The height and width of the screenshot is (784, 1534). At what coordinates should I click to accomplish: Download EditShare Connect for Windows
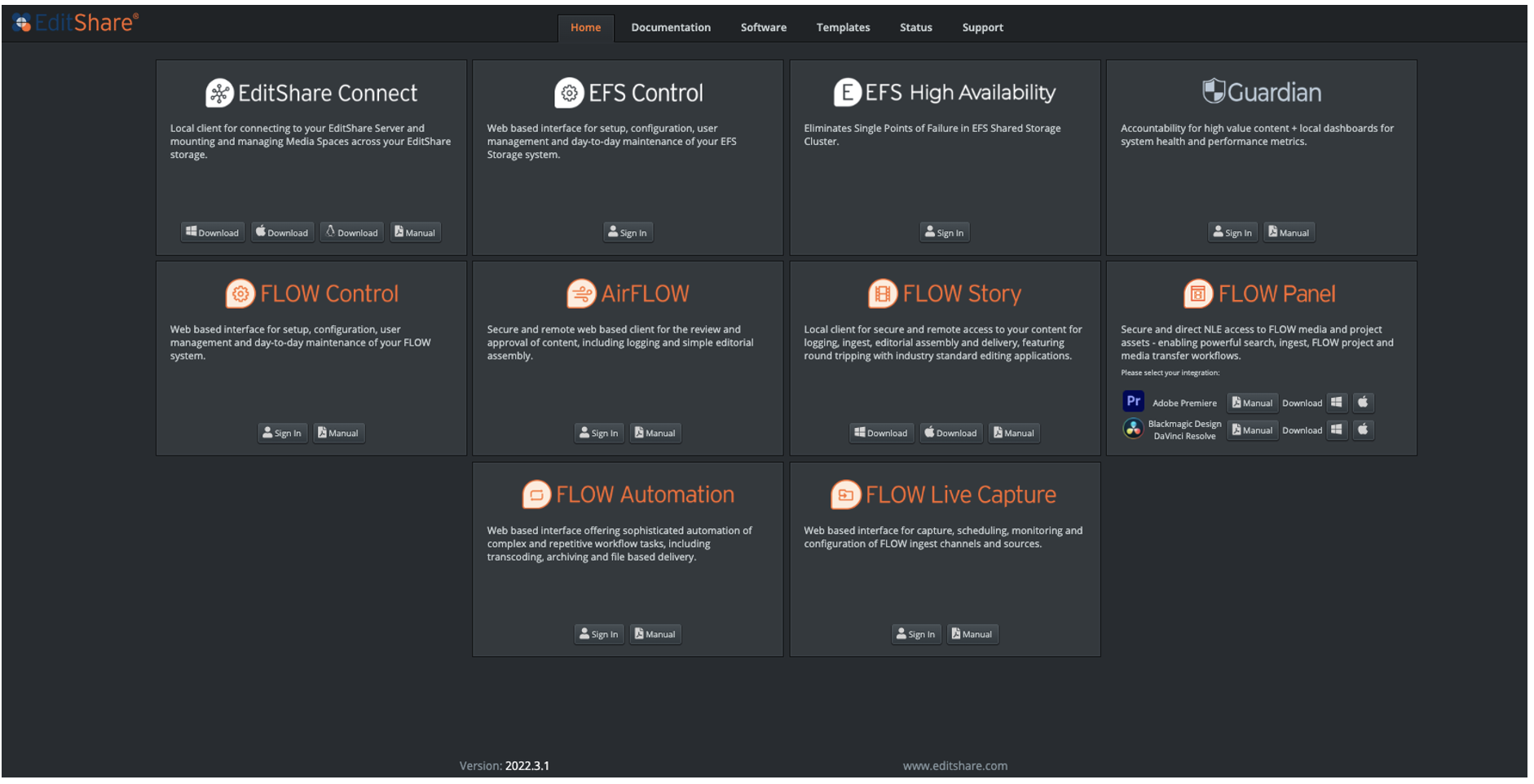pyautogui.click(x=213, y=232)
